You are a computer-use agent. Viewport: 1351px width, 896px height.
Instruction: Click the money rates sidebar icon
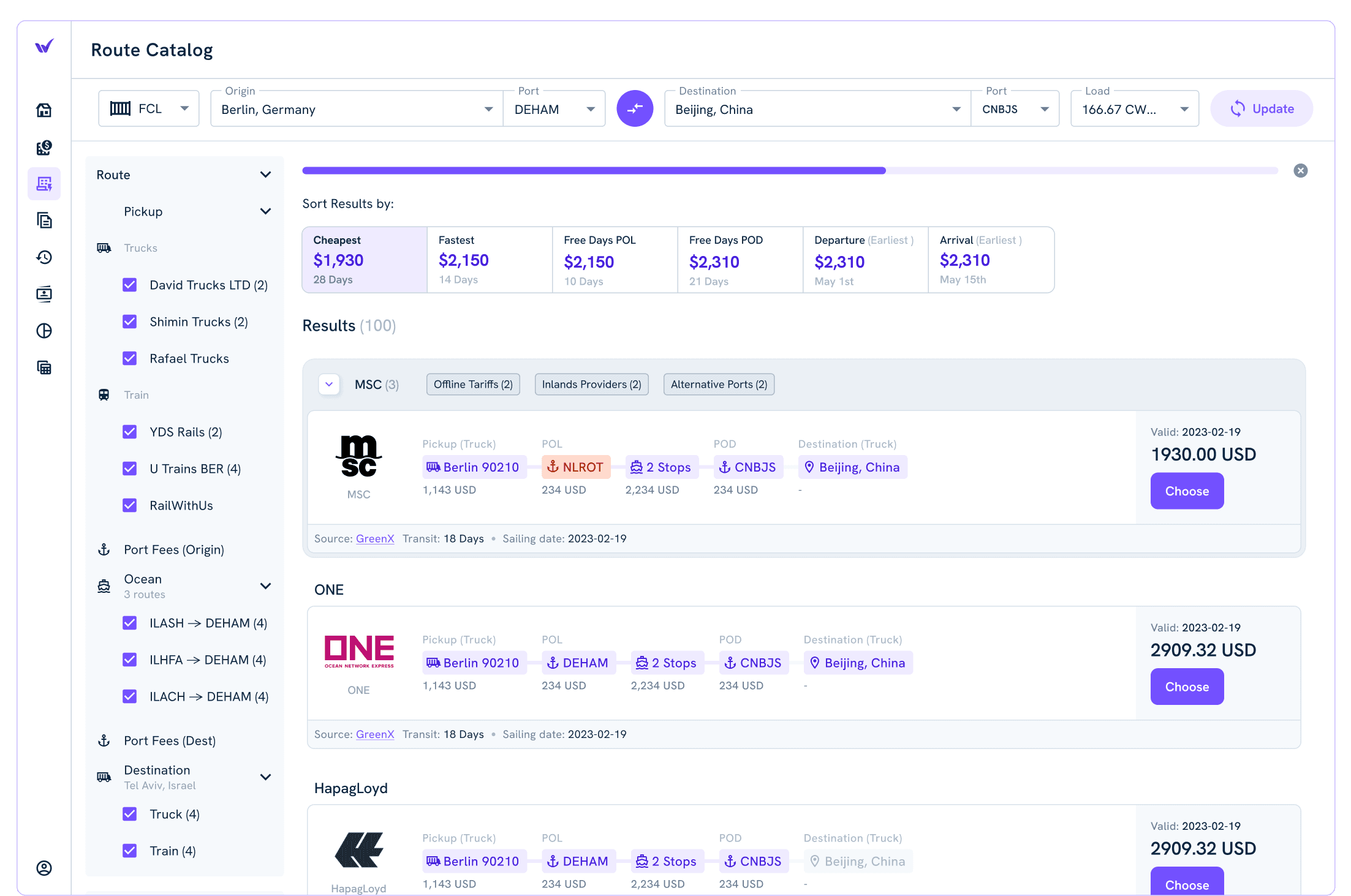(x=44, y=147)
